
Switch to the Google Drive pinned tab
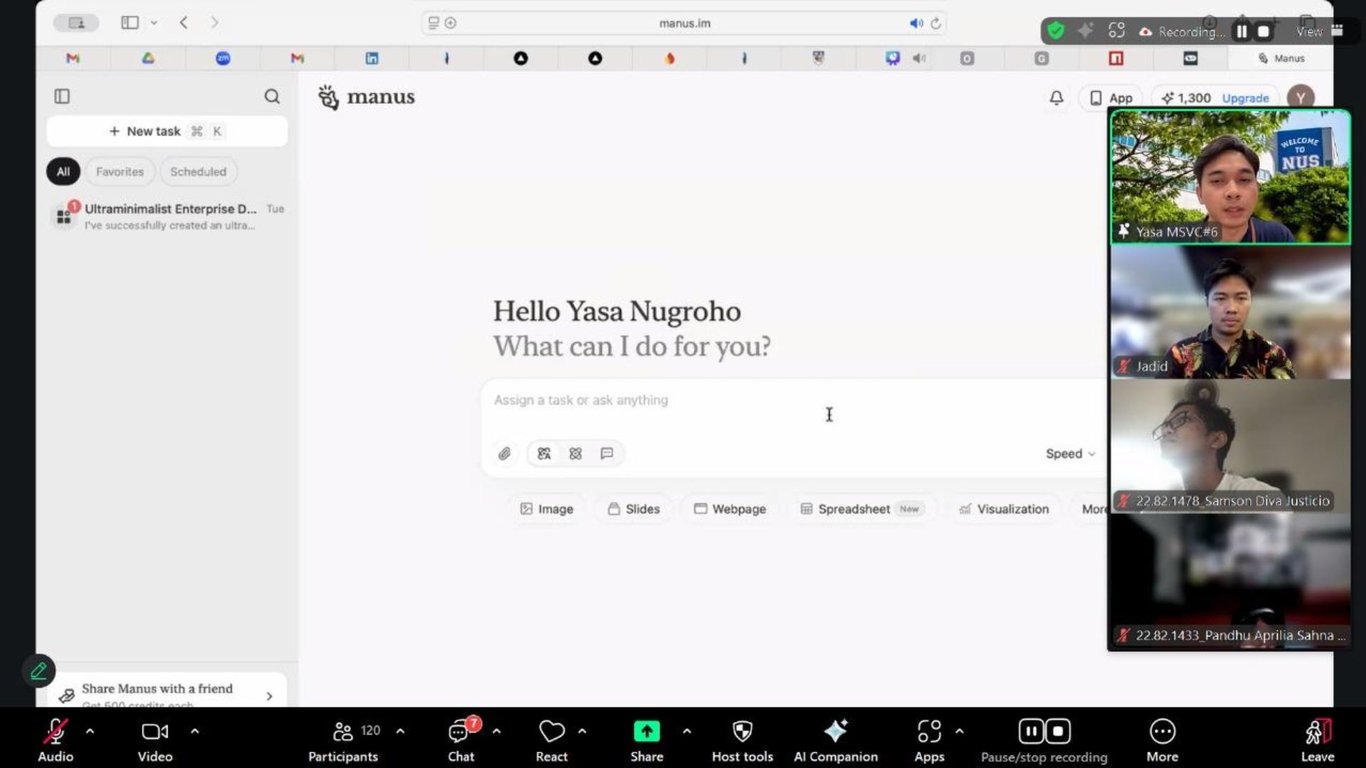pos(148,59)
